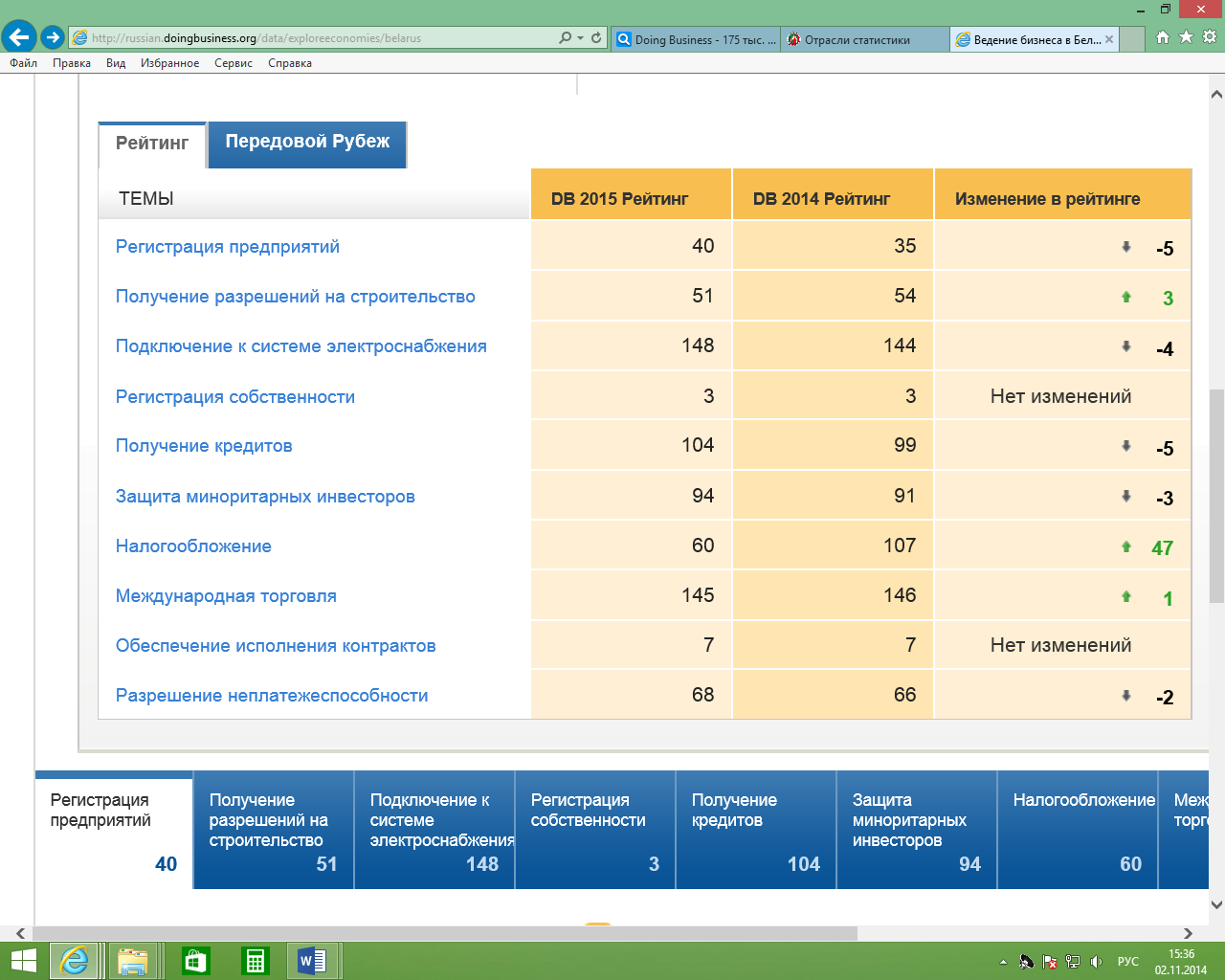Select bottom tile 'Получение кредитов 104'
The image size is (1225, 980).
[x=756, y=830]
